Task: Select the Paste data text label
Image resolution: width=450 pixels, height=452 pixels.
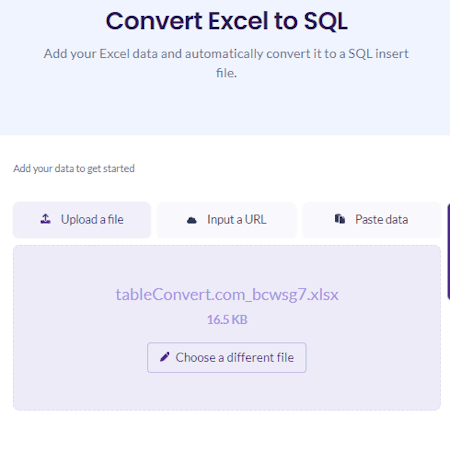Action: [x=382, y=220]
